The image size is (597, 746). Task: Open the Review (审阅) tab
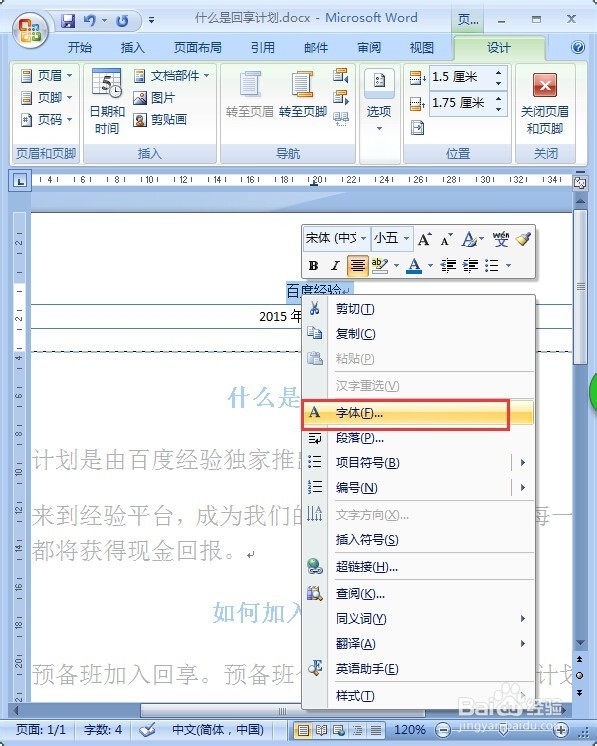(x=369, y=47)
